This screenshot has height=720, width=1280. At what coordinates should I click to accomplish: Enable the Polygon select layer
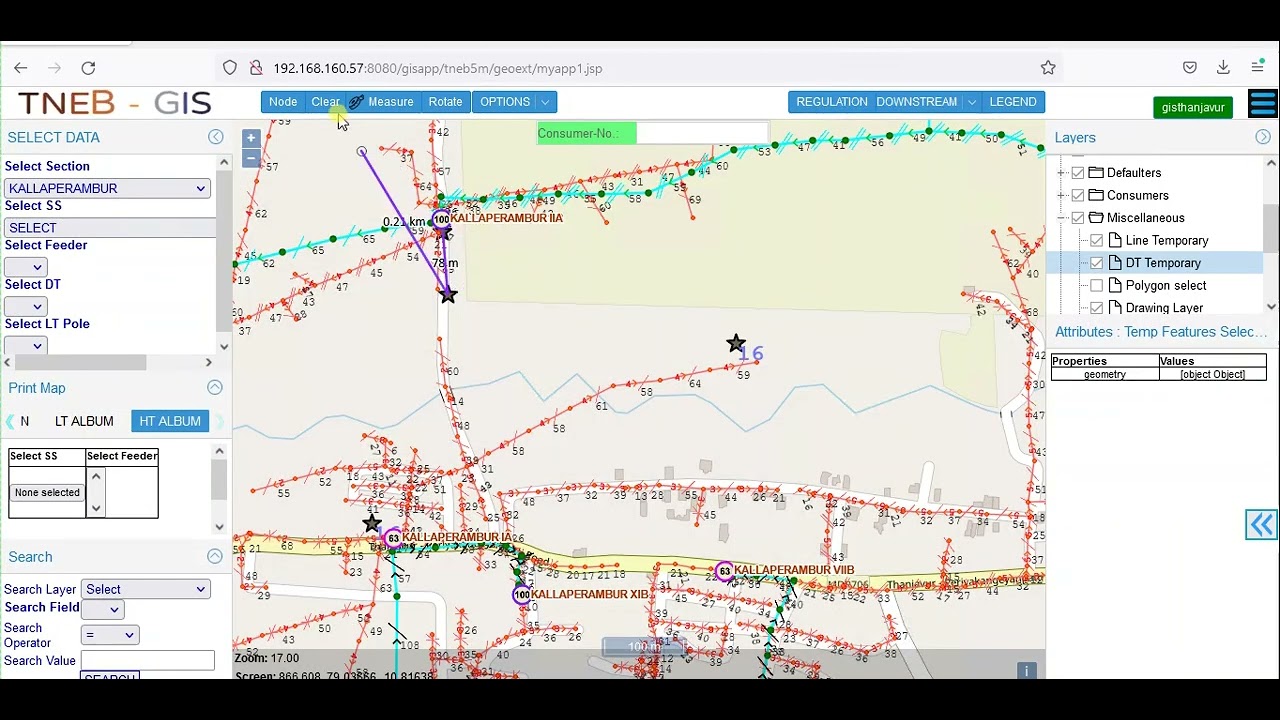1097,286
